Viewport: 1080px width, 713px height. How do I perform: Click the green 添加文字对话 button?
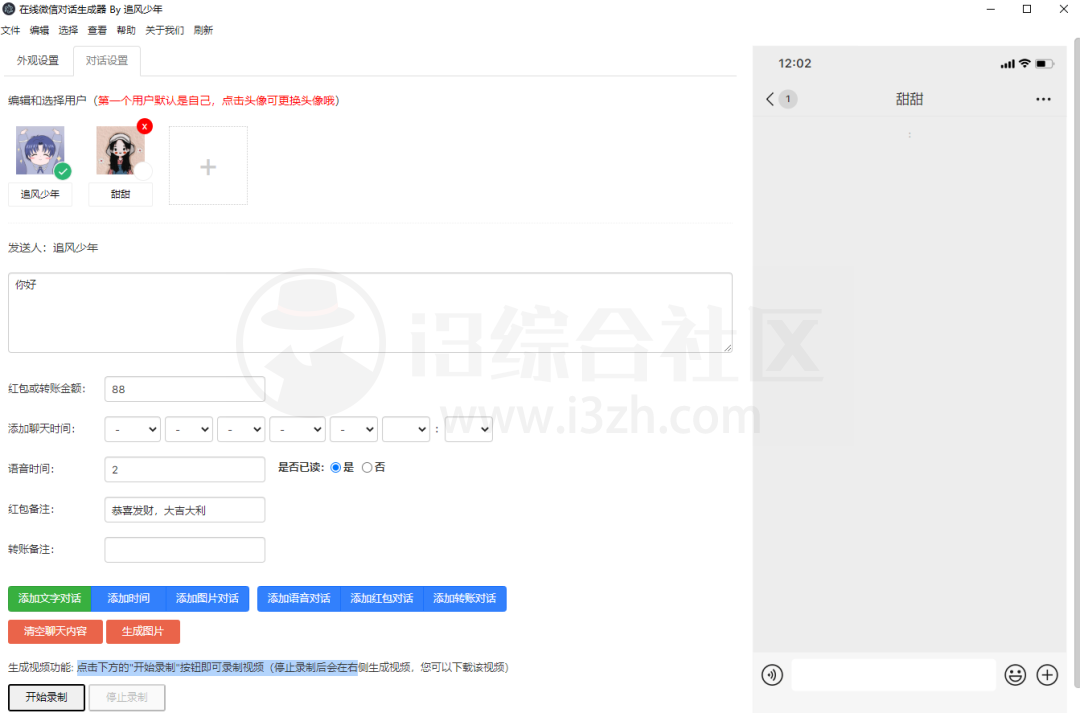[x=50, y=599]
